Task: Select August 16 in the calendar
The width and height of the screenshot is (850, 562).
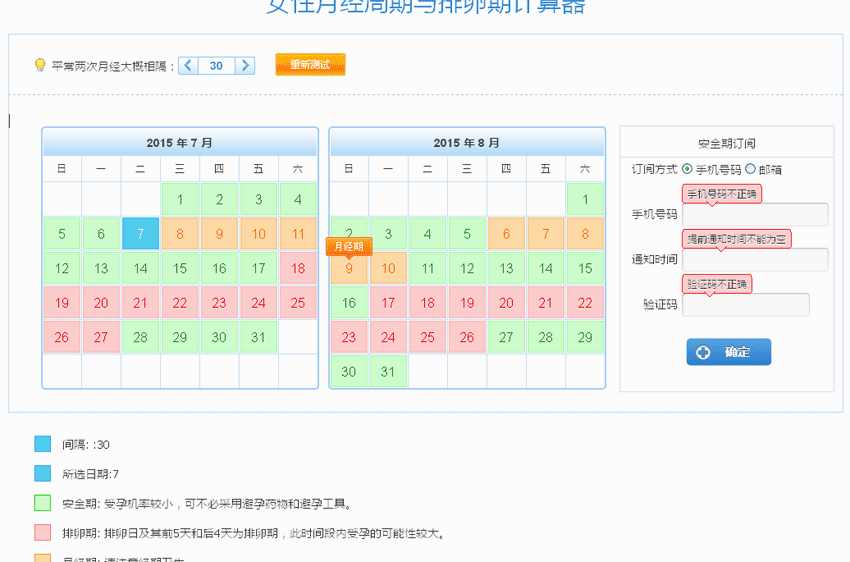Action: click(x=349, y=302)
